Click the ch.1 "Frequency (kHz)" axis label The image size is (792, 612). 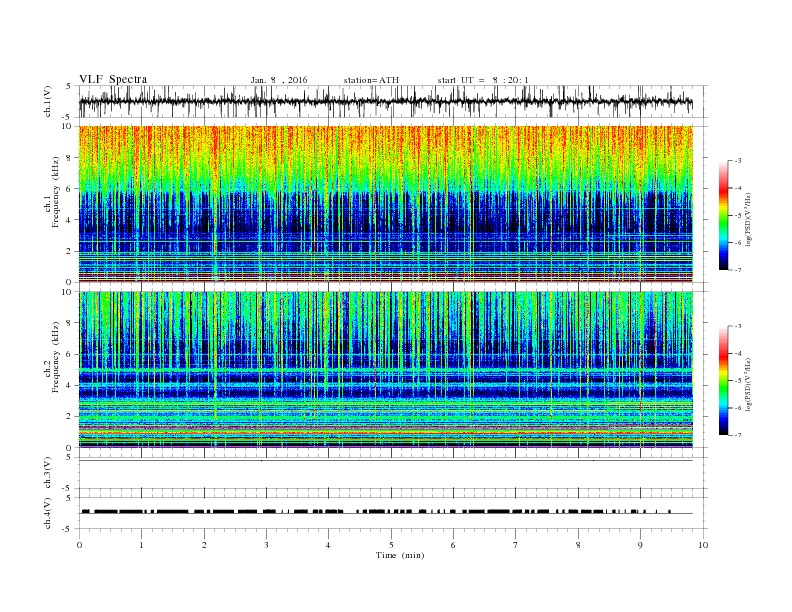(55, 192)
